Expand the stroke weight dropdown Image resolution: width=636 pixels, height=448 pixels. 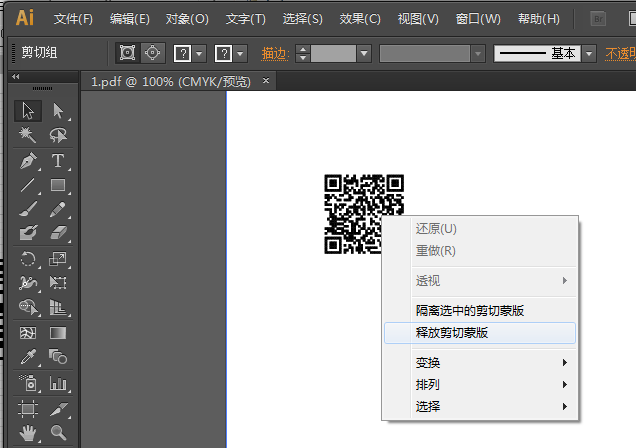364,53
